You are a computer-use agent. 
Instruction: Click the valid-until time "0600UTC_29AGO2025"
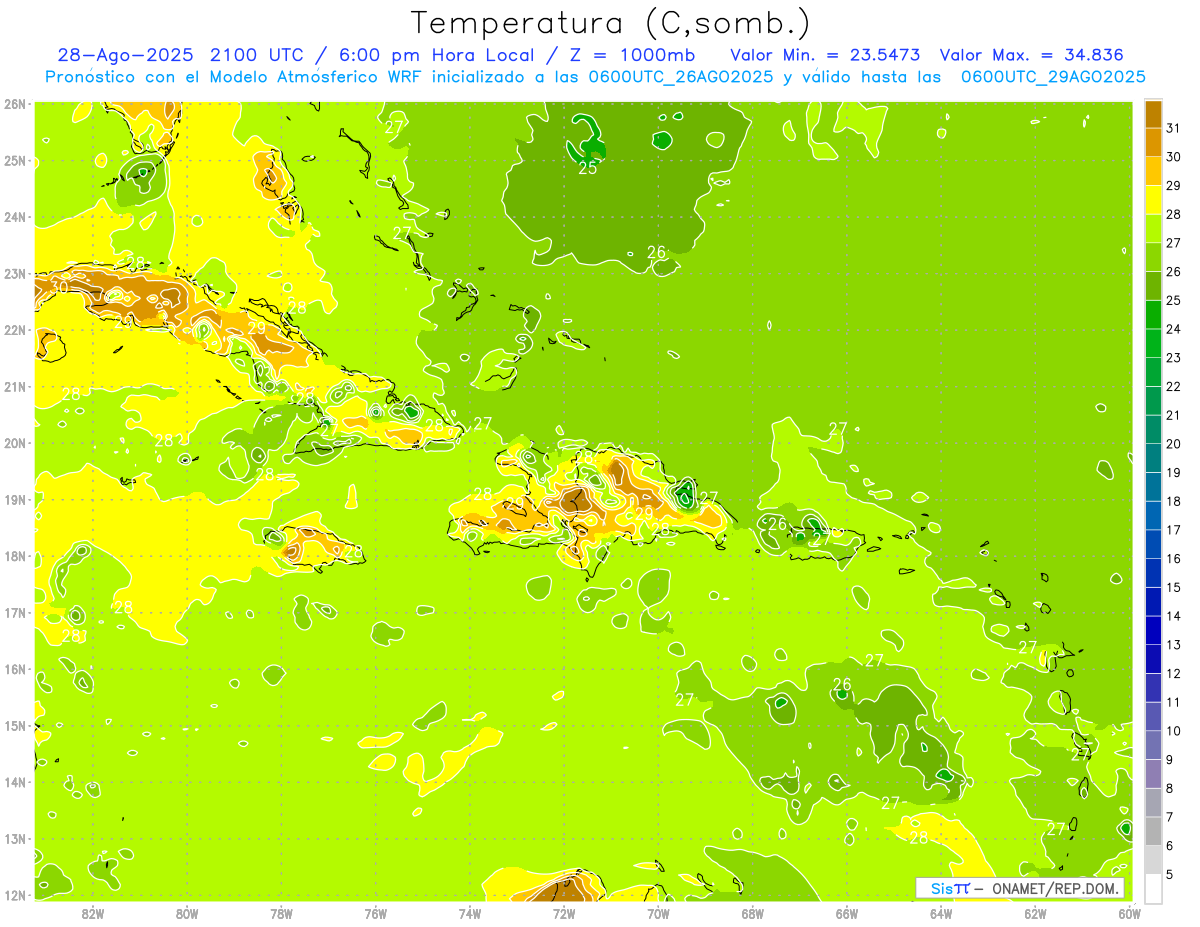pos(1052,76)
